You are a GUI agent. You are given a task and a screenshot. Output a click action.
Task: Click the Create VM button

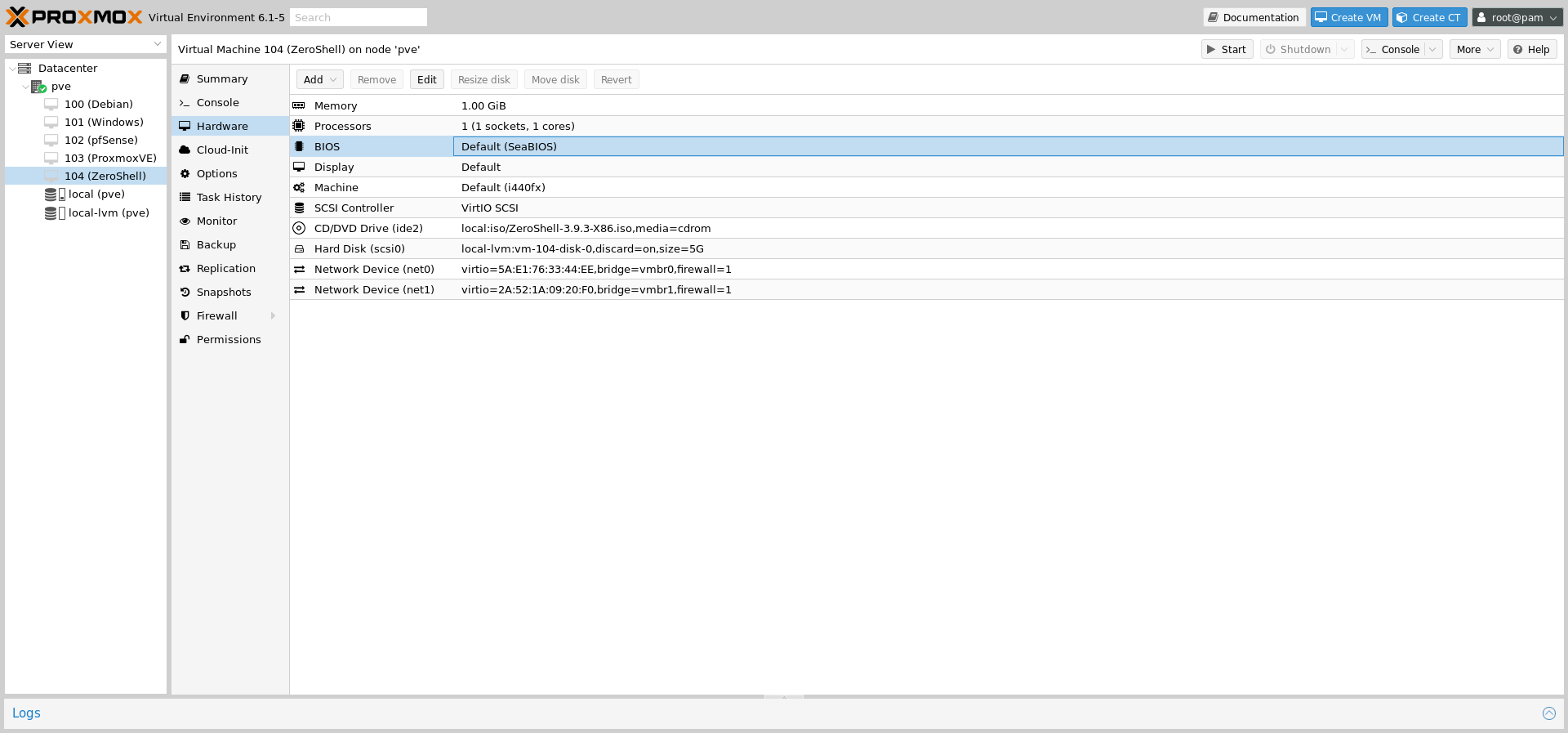[x=1349, y=17]
